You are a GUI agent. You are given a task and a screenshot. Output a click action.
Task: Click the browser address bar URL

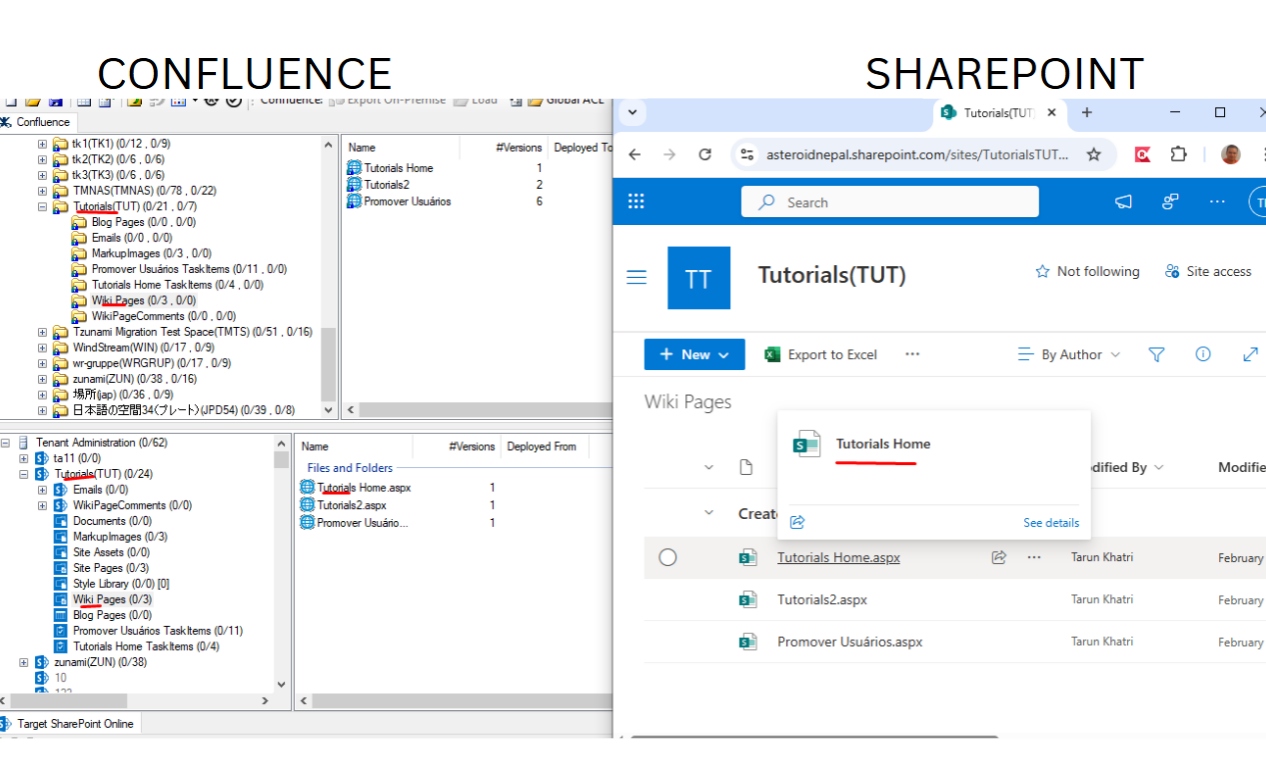tap(917, 155)
